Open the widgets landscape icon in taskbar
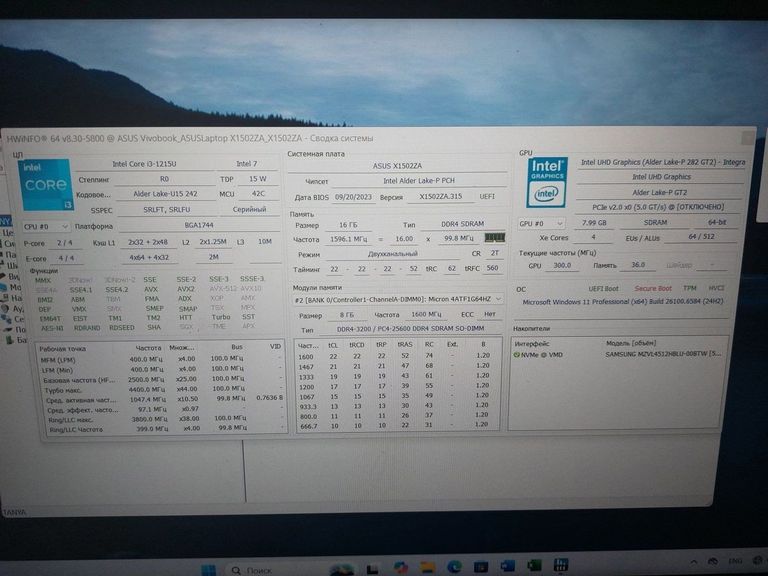The width and height of the screenshot is (768, 576). pyautogui.click(x=341, y=570)
